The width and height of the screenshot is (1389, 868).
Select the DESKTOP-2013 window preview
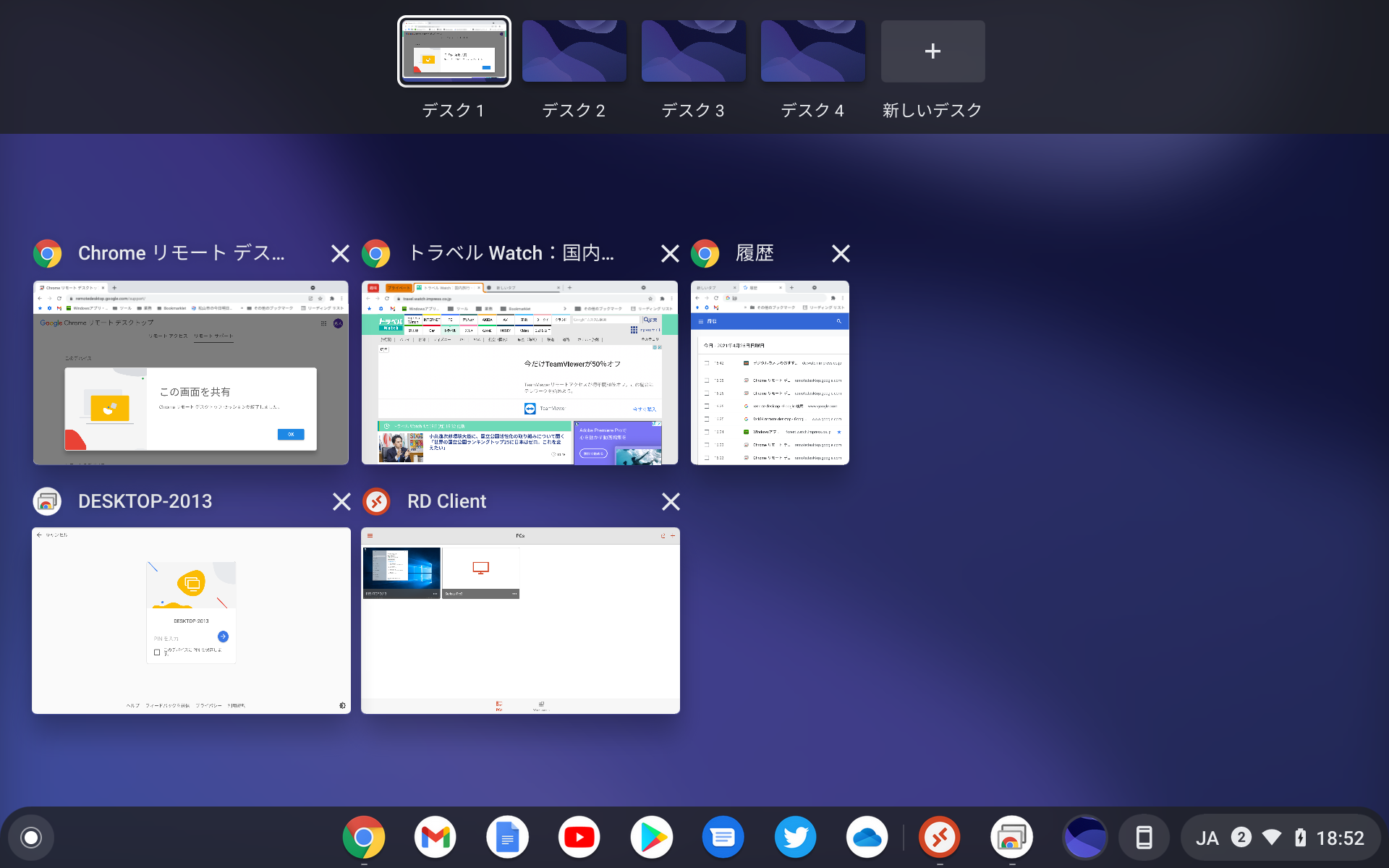tap(191, 621)
